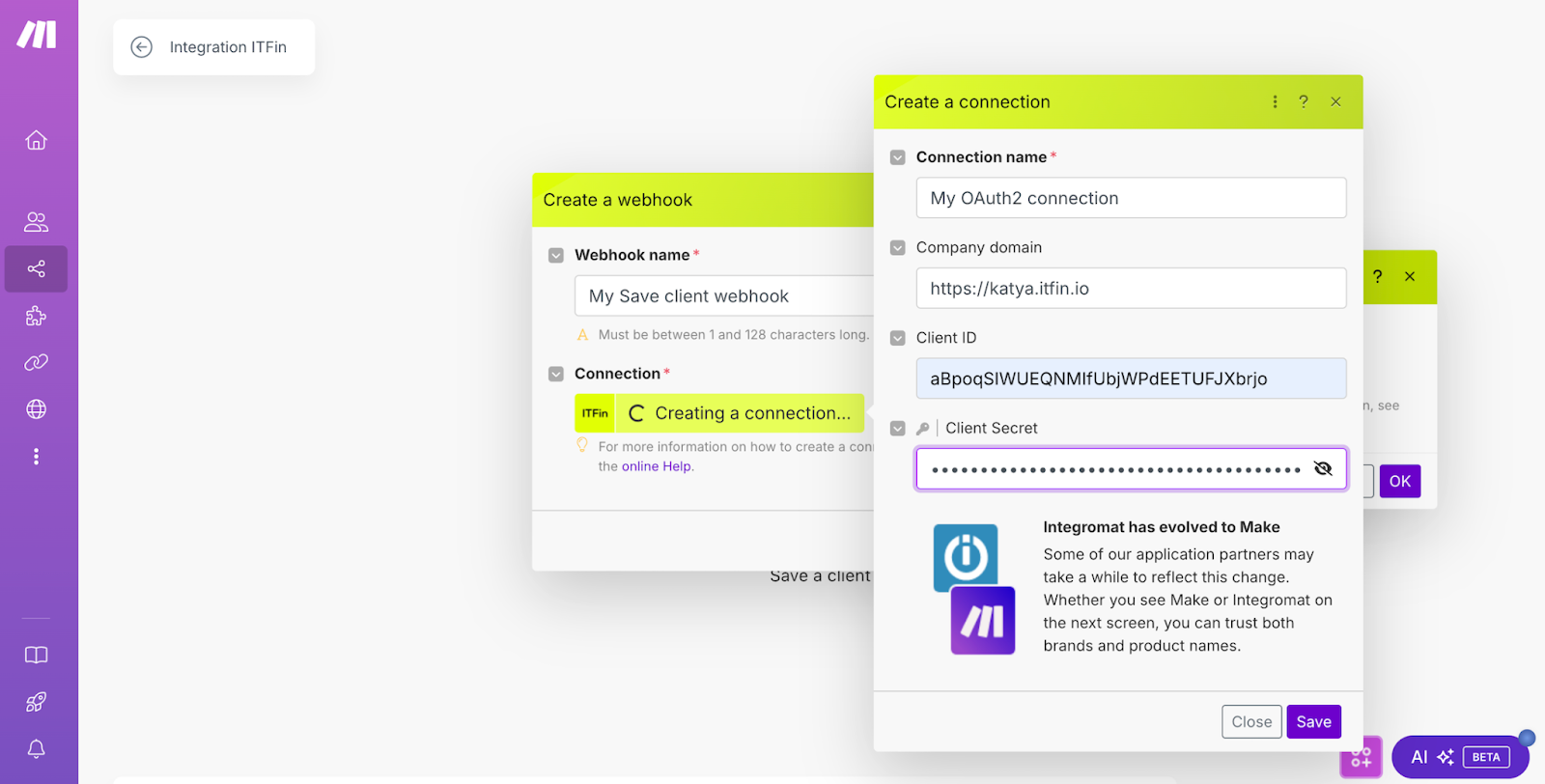Viewport: 1545px width, 784px height.
Task: Open help for Create a connection
Action: pyautogui.click(x=1304, y=101)
